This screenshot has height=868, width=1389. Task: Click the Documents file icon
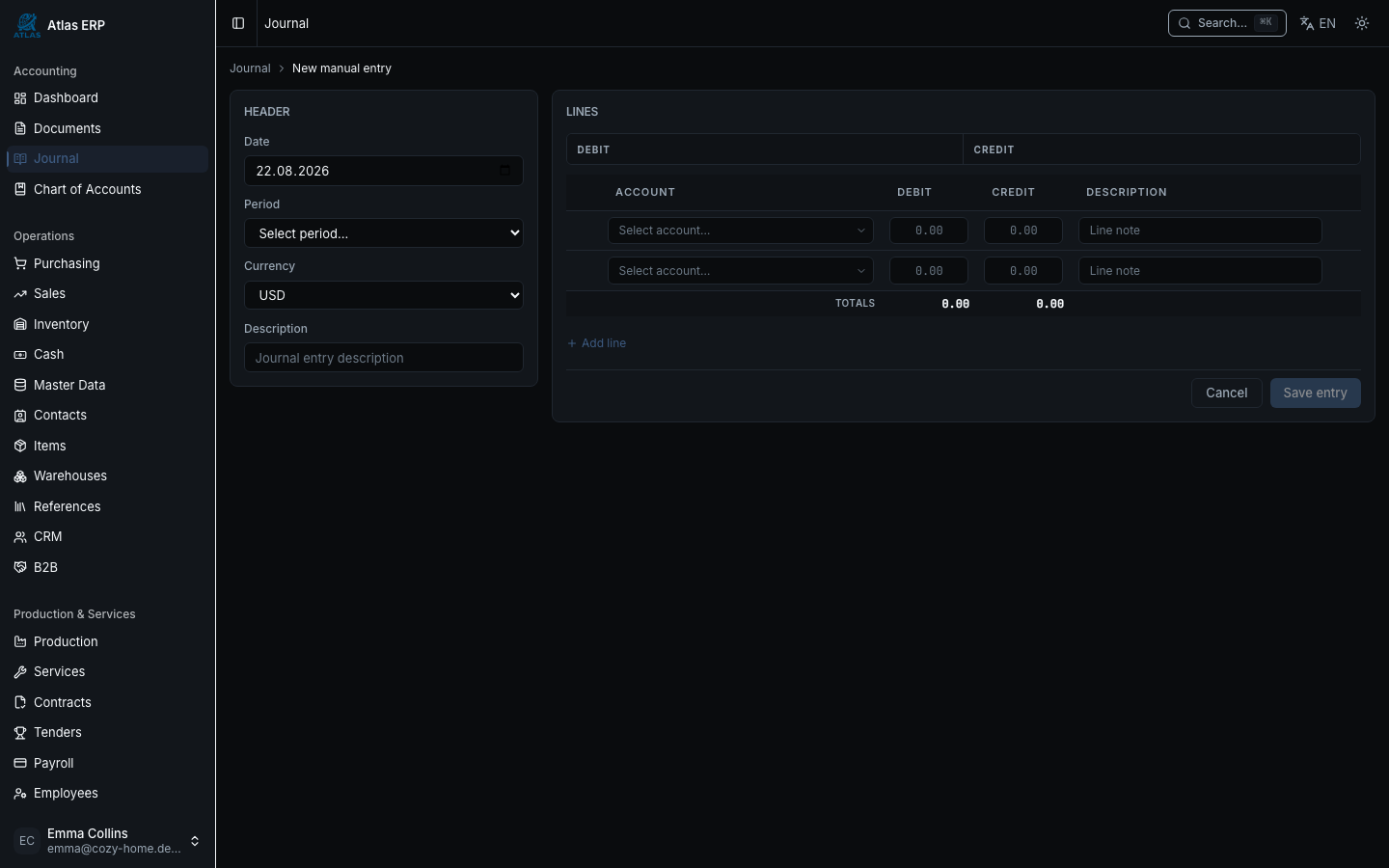pos(20,128)
